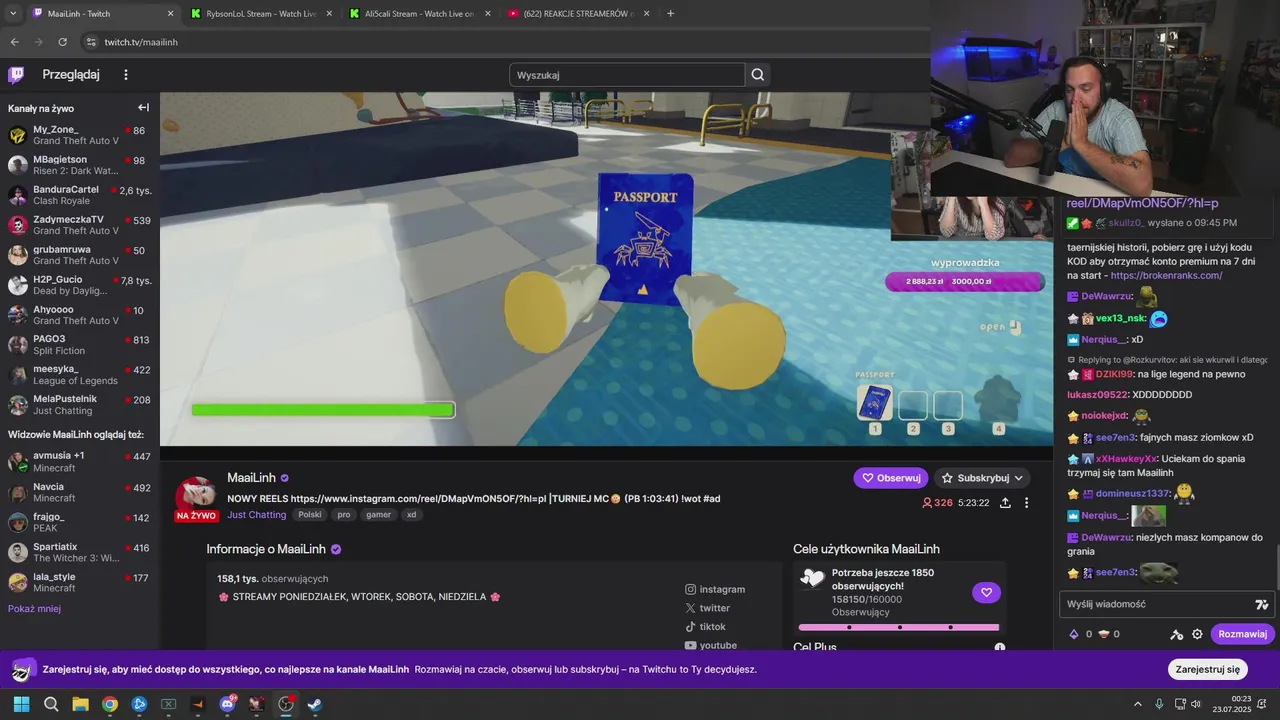Screen dimensions: 1280x720
Task: Open the Subskrybuj subscribe dropdown
Action: (x=982, y=478)
